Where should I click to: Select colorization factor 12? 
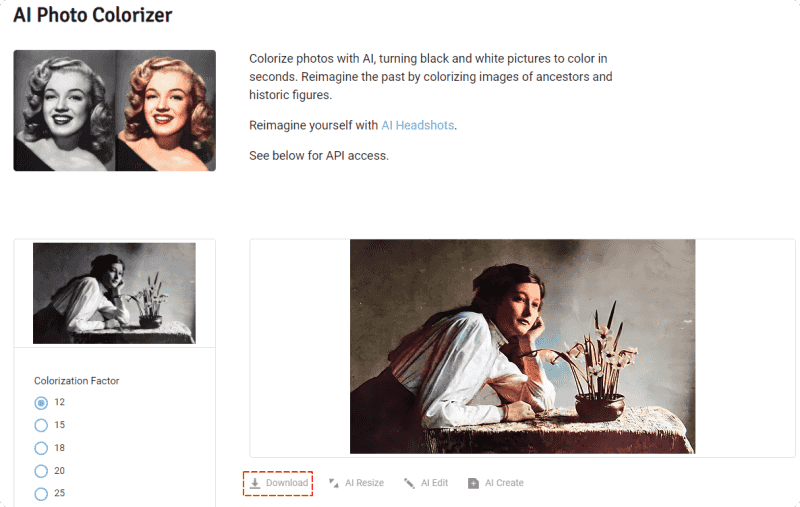(41, 402)
